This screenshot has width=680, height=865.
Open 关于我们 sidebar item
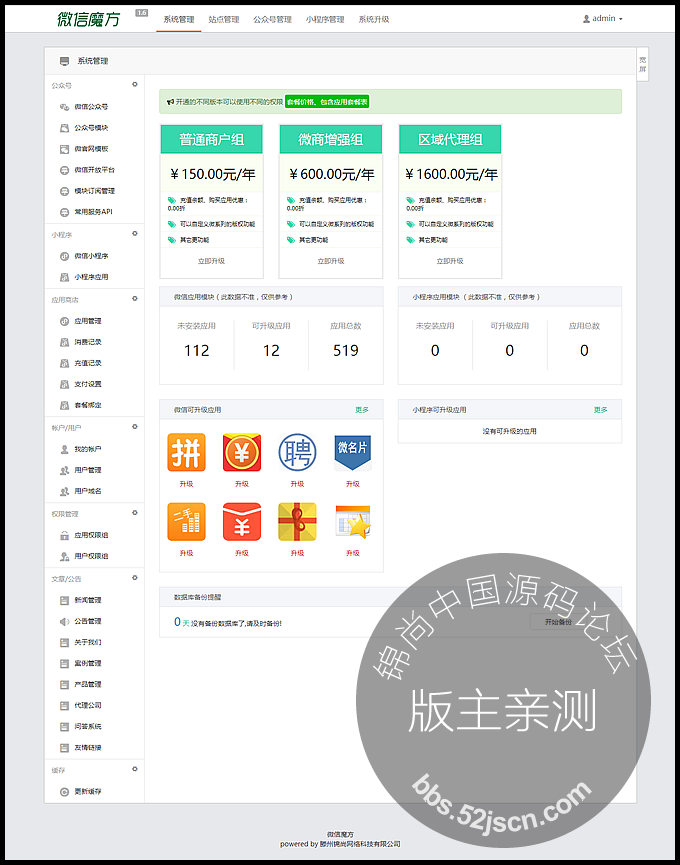click(88, 642)
